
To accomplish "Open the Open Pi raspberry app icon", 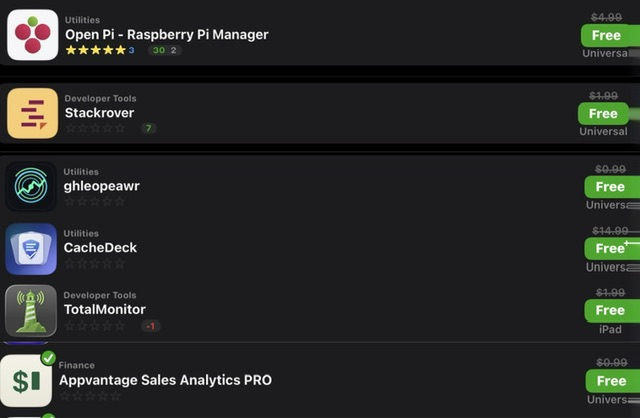I will coord(33,35).
